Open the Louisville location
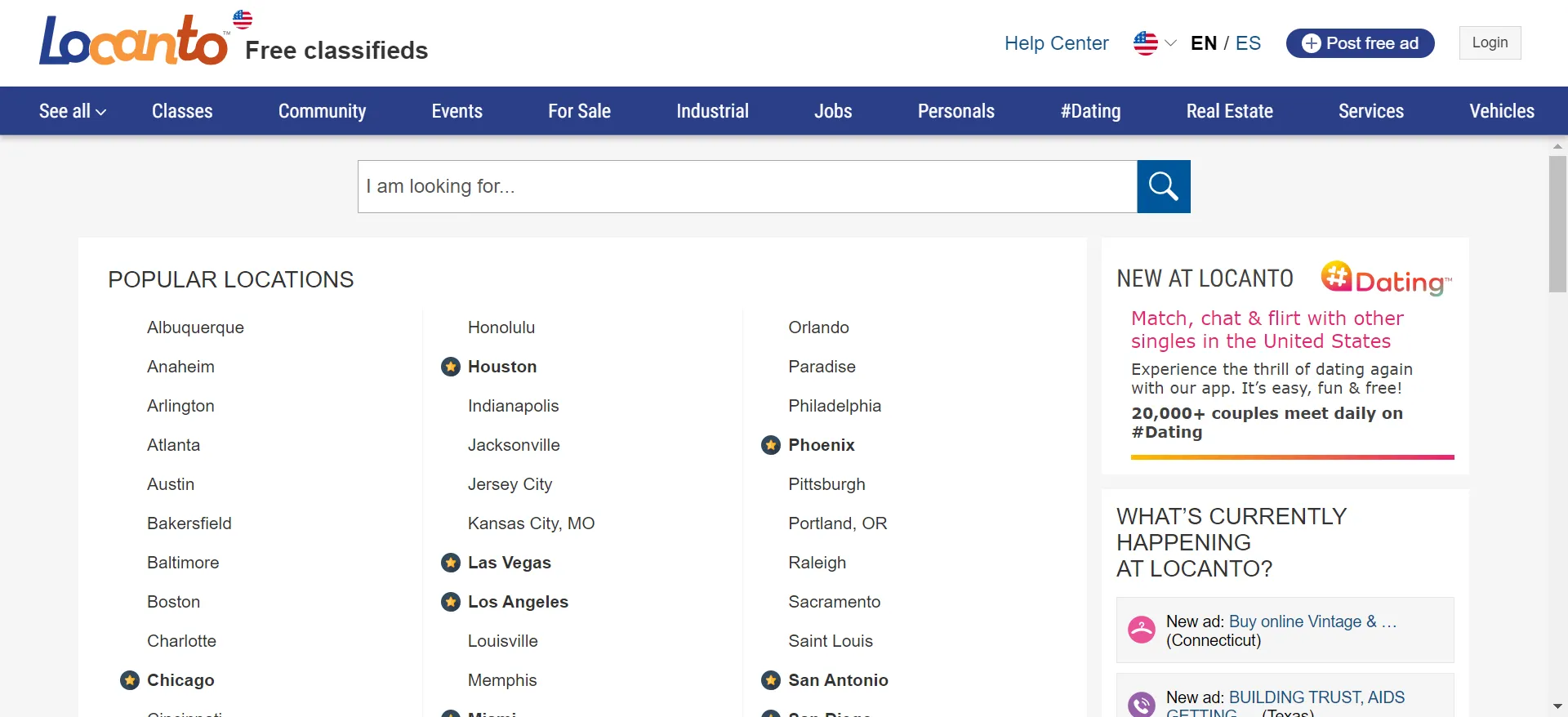This screenshot has height=717, width=1568. [x=502, y=641]
